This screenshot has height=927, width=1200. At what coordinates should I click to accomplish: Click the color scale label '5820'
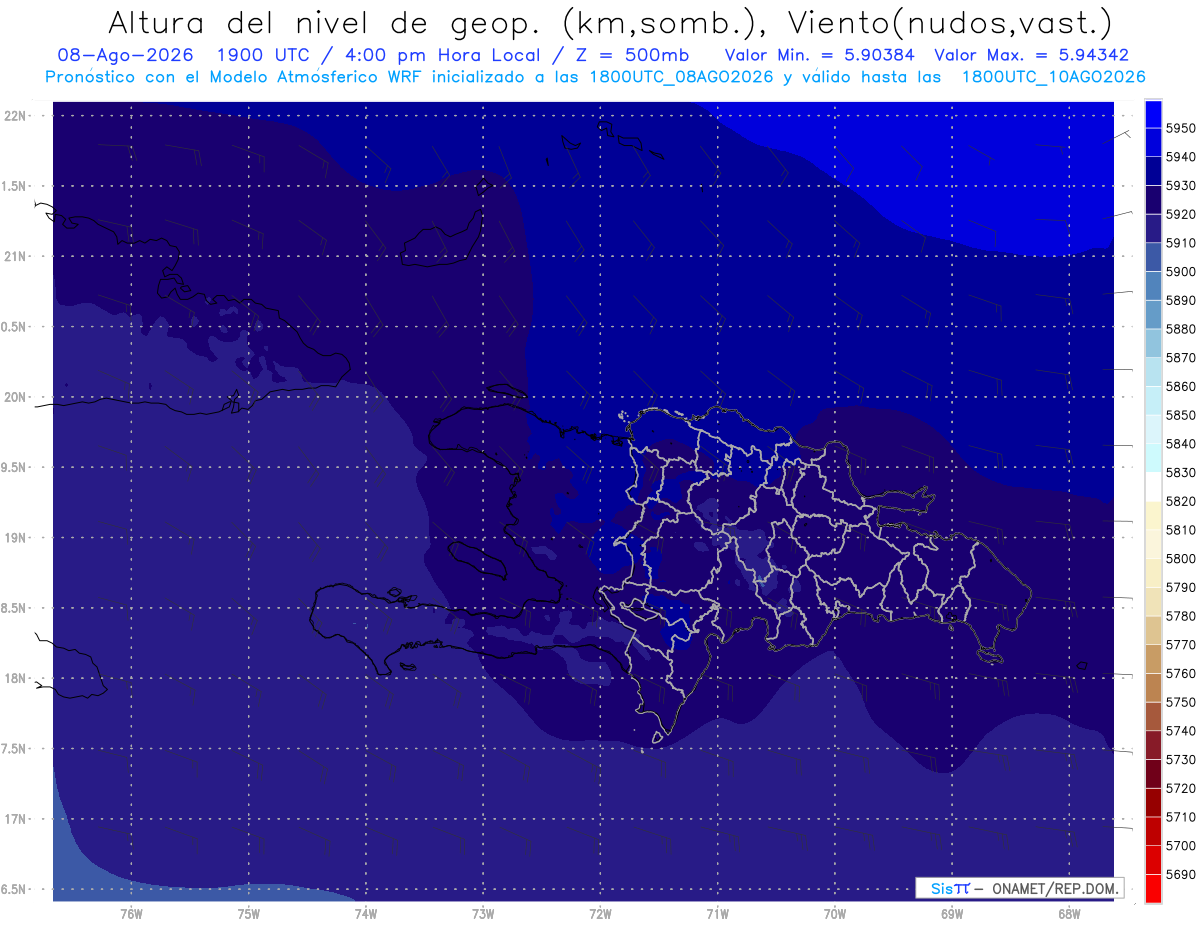pos(1181,501)
